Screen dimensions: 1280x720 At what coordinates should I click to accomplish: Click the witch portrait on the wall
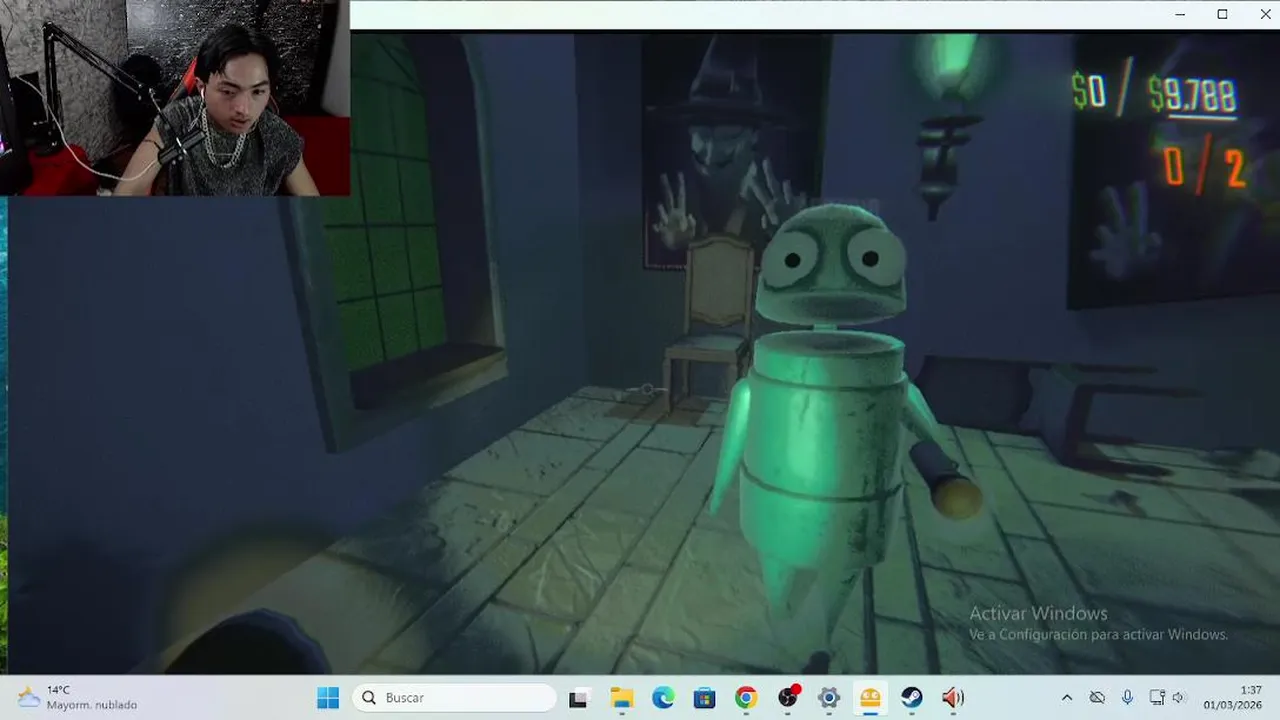[734, 150]
